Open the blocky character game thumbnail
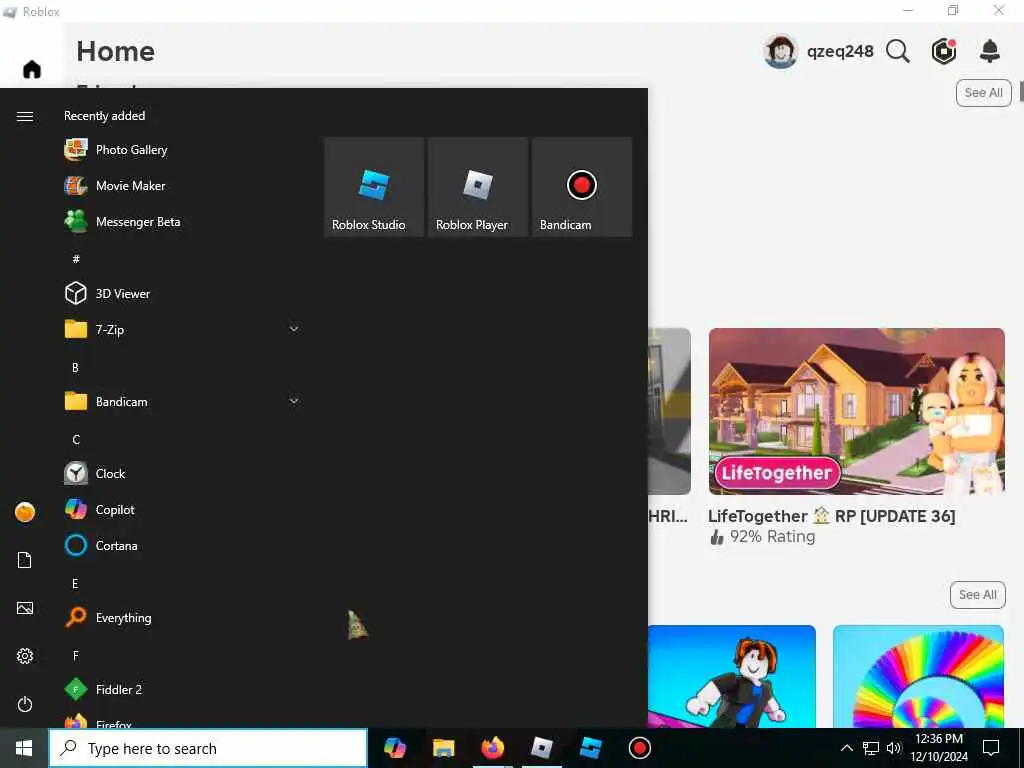Viewport: 1024px width, 768px height. [731, 677]
